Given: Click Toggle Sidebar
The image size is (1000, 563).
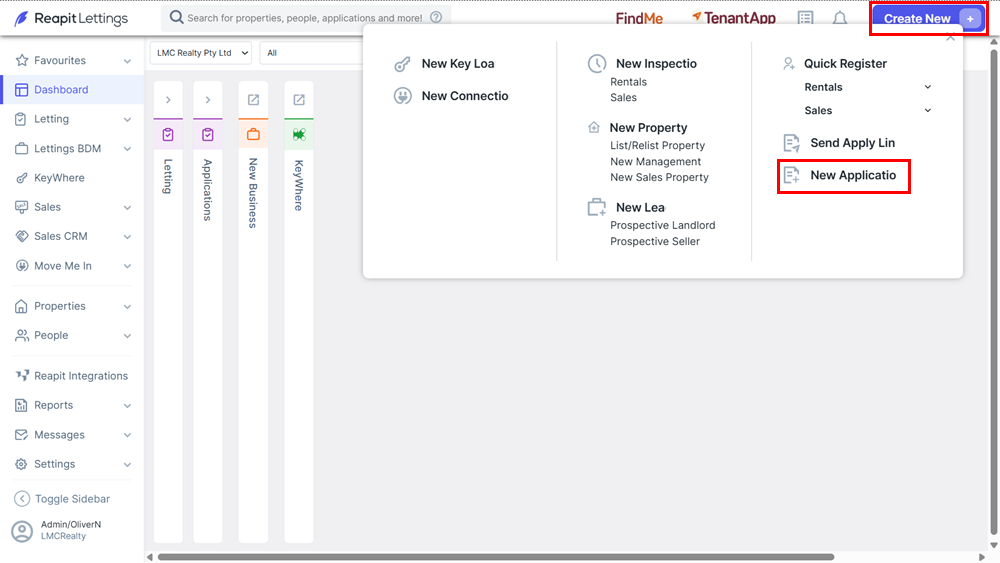Looking at the screenshot, I should [x=62, y=499].
